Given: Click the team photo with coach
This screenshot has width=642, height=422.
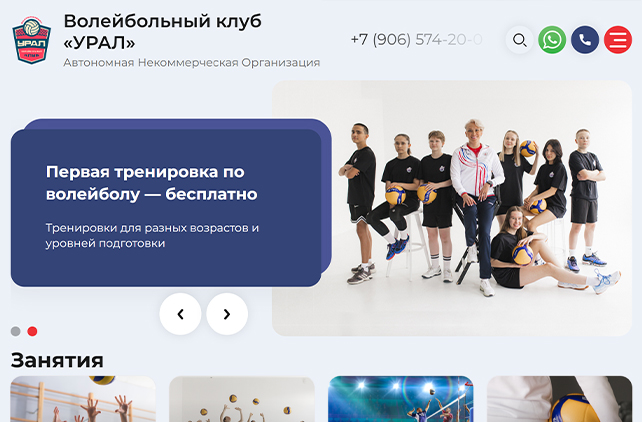Looking at the screenshot, I should pyautogui.click(x=452, y=208).
